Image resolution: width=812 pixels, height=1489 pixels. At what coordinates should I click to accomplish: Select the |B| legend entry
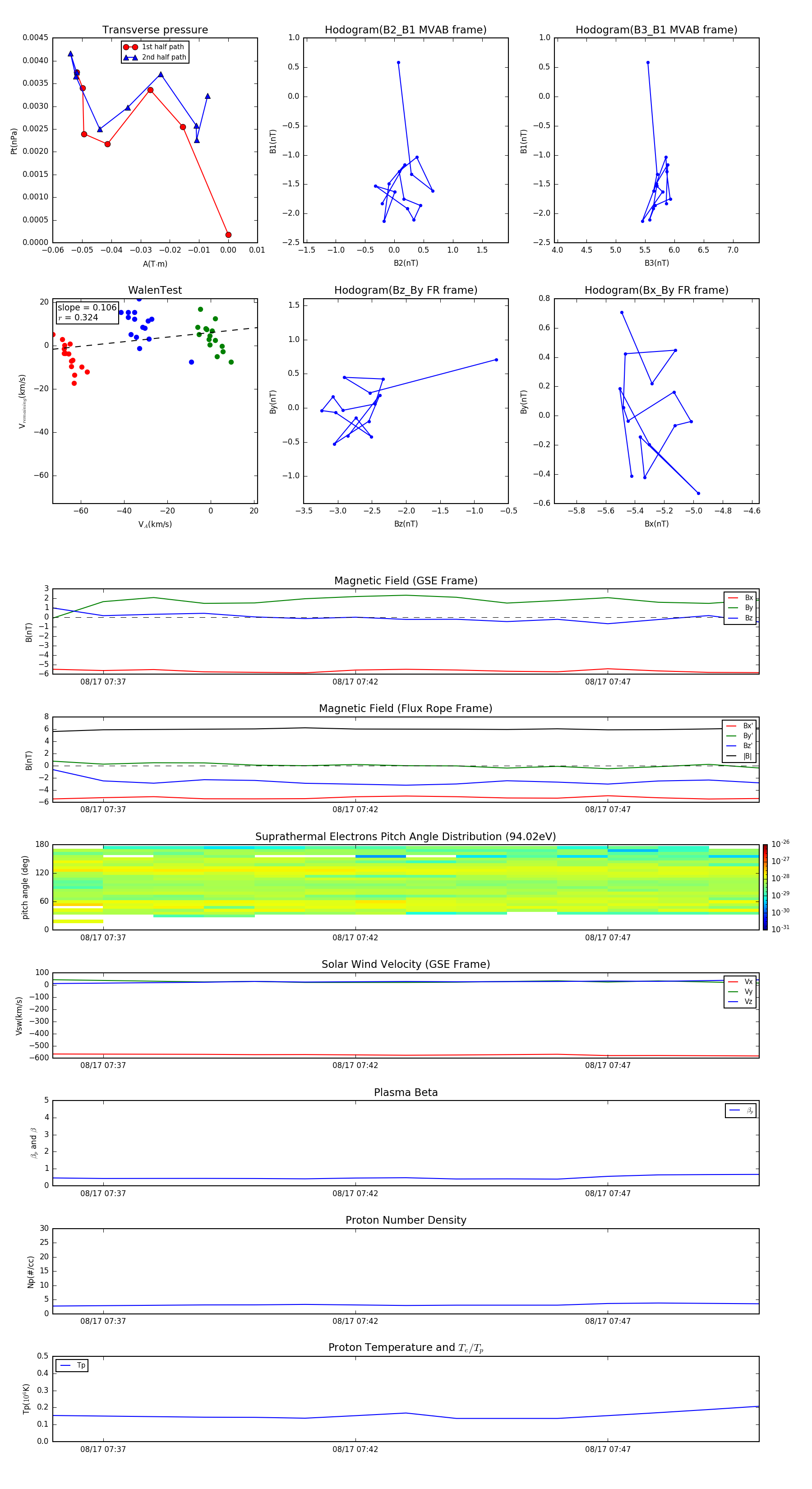tap(740, 756)
